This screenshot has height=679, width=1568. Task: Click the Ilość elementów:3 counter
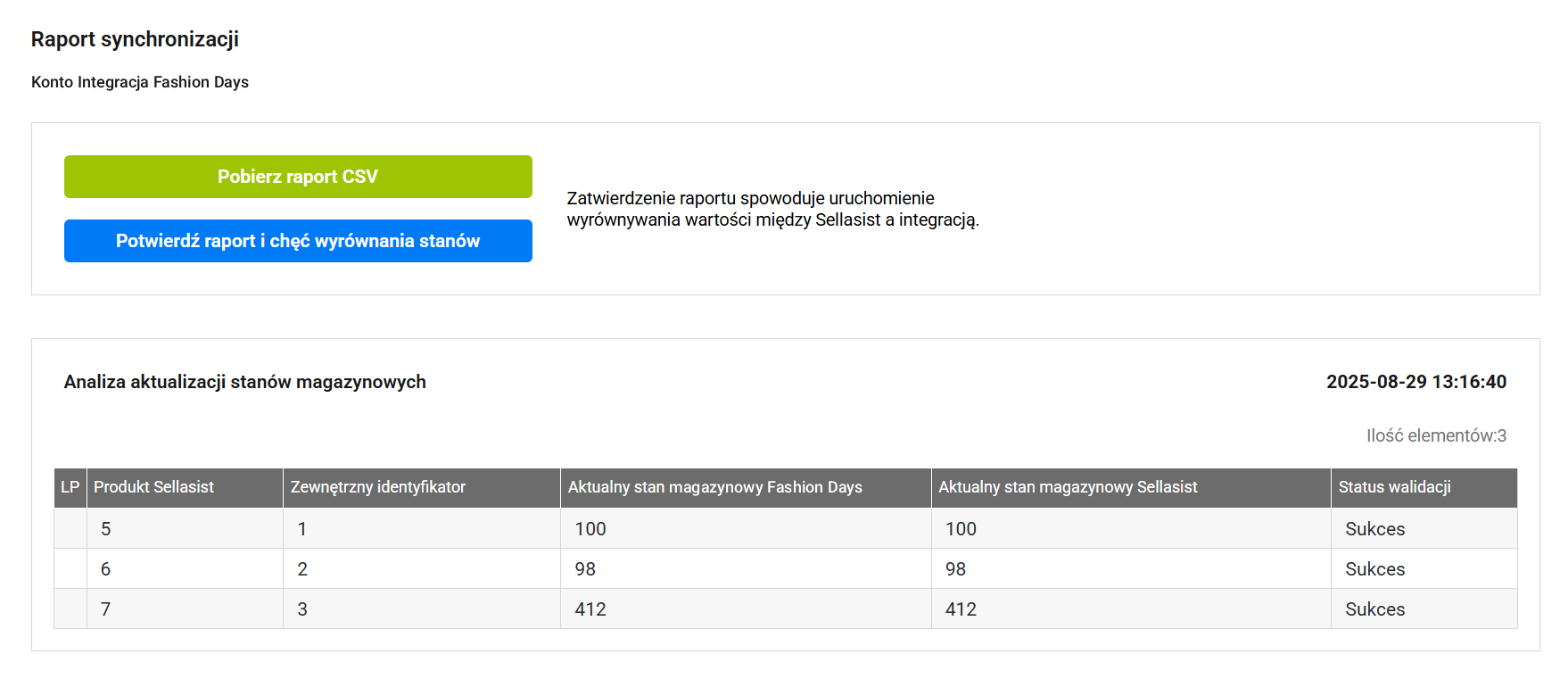1435,435
